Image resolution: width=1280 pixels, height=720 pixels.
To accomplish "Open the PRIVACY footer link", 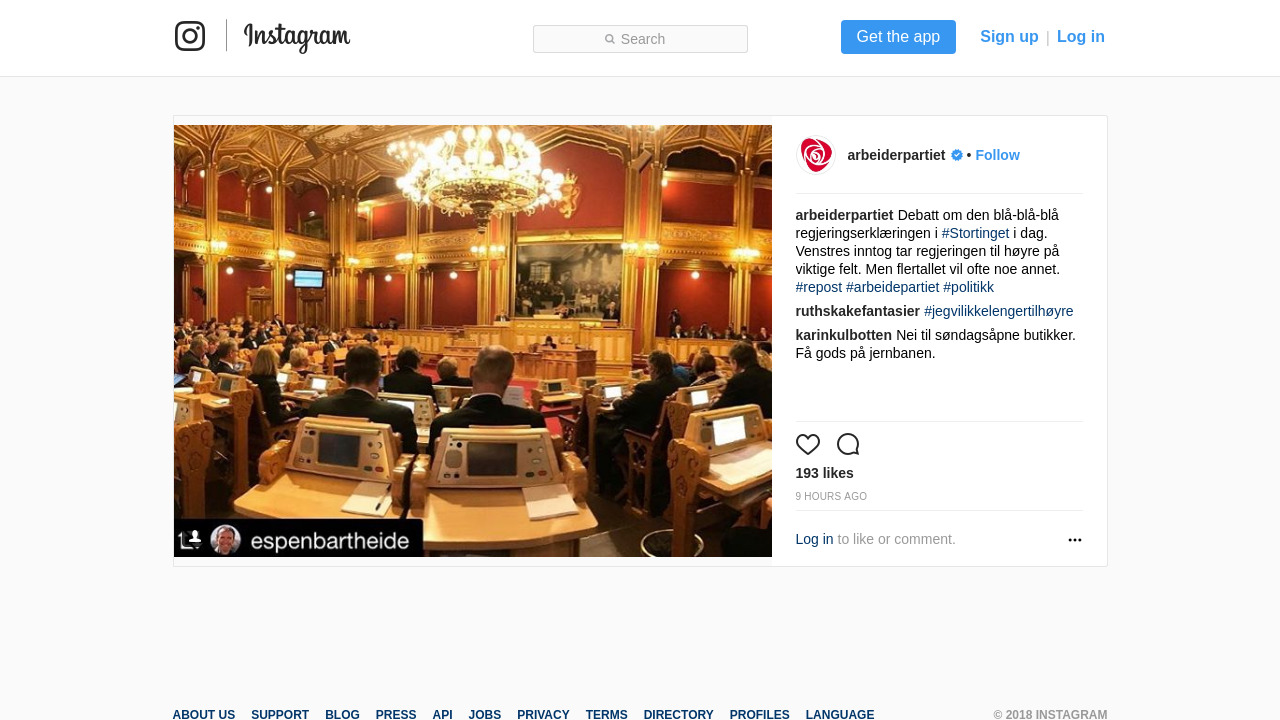I will (x=543, y=714).
